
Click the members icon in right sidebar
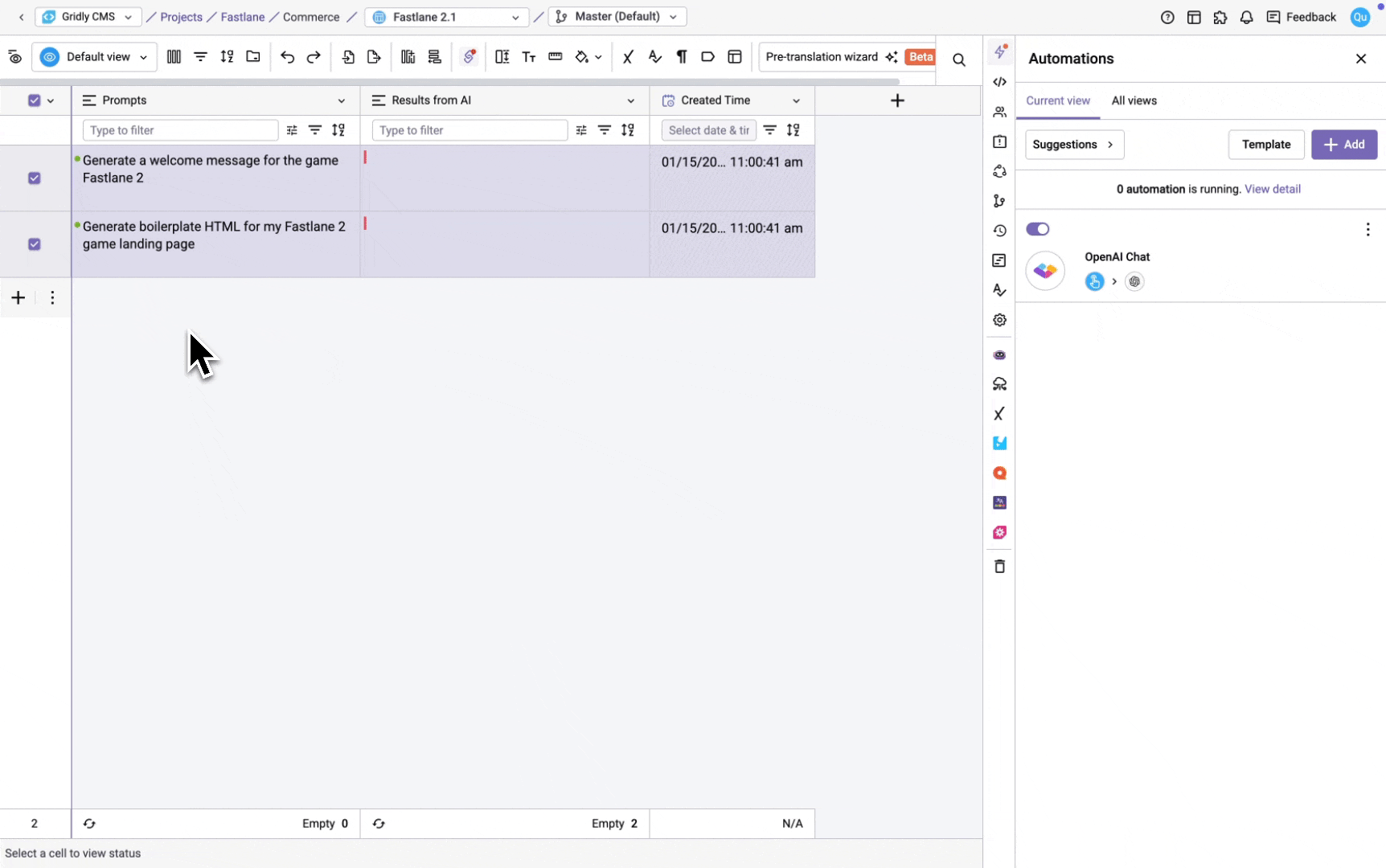tap(999, 112)
